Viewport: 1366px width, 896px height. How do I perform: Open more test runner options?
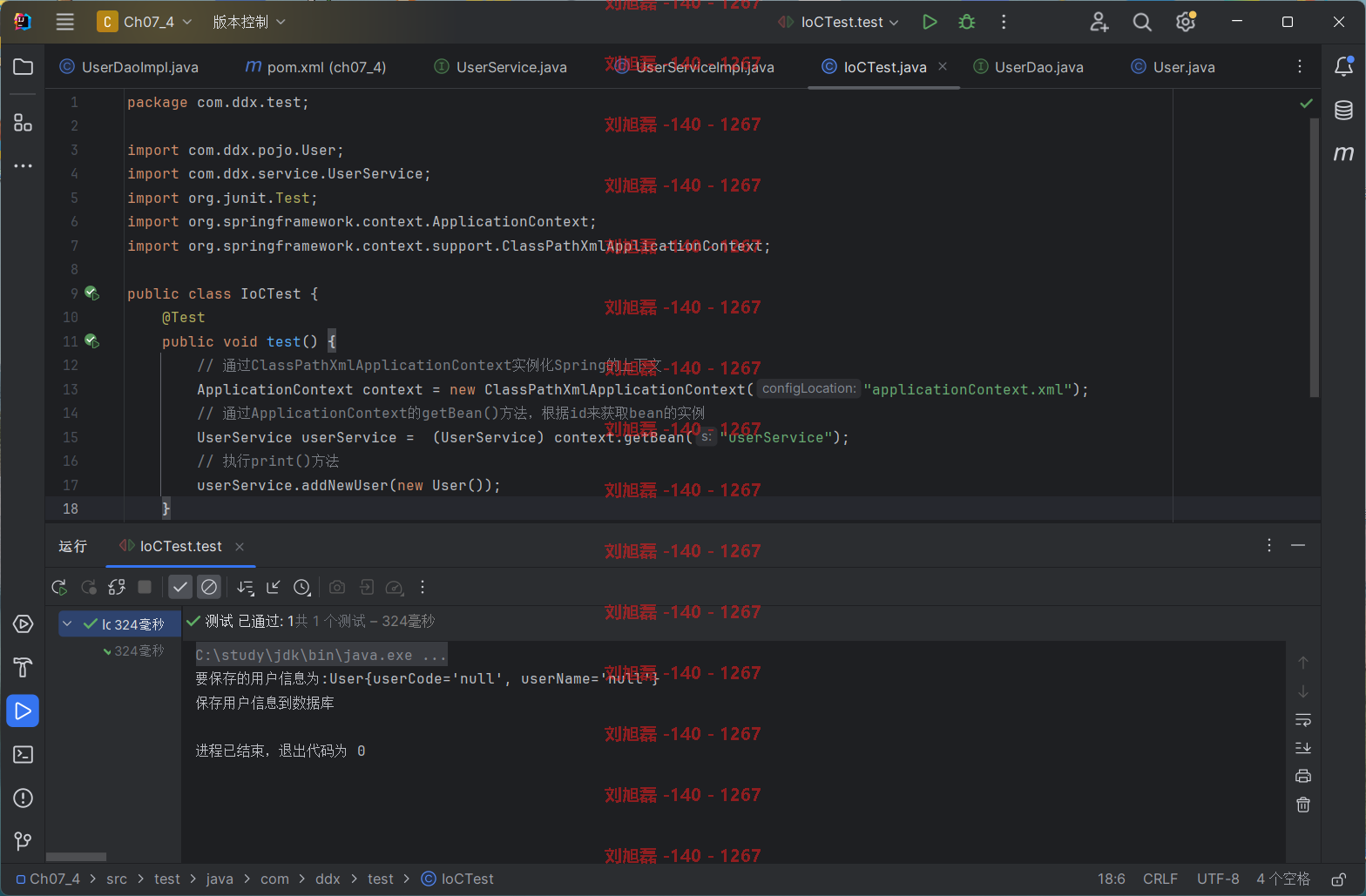[x=423, y=588]
